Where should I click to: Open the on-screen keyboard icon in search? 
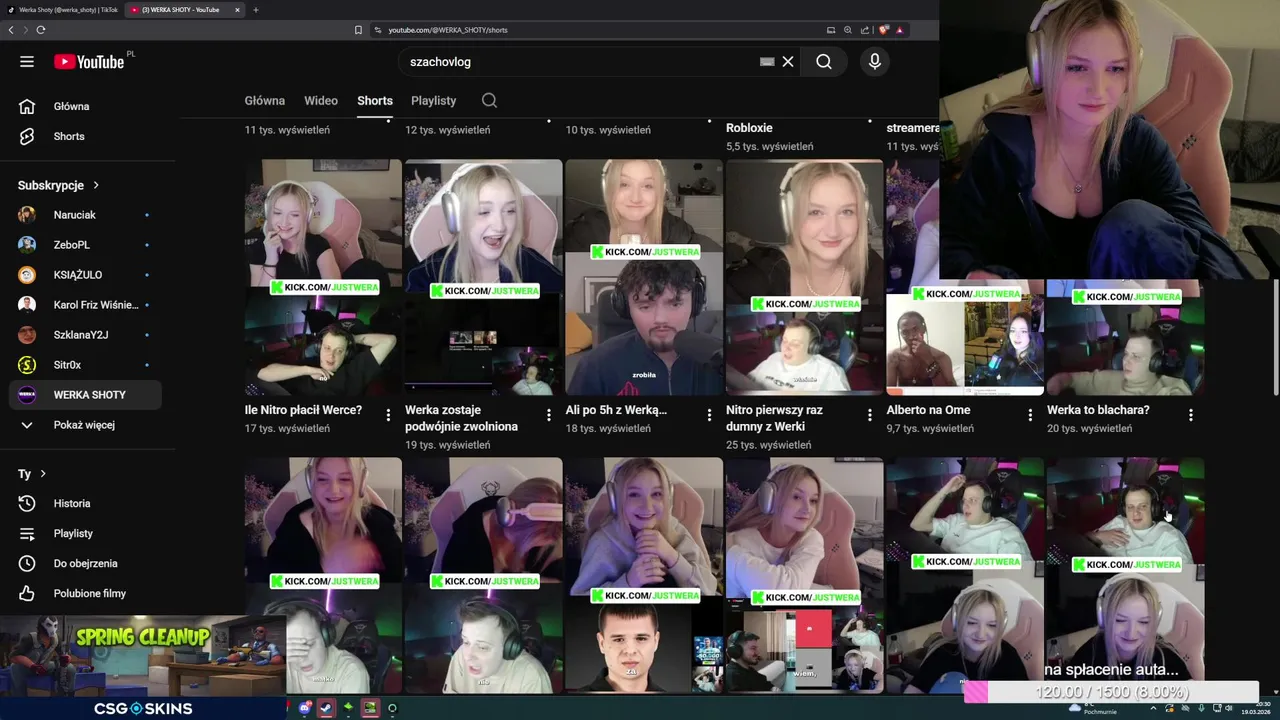(767, 62)
